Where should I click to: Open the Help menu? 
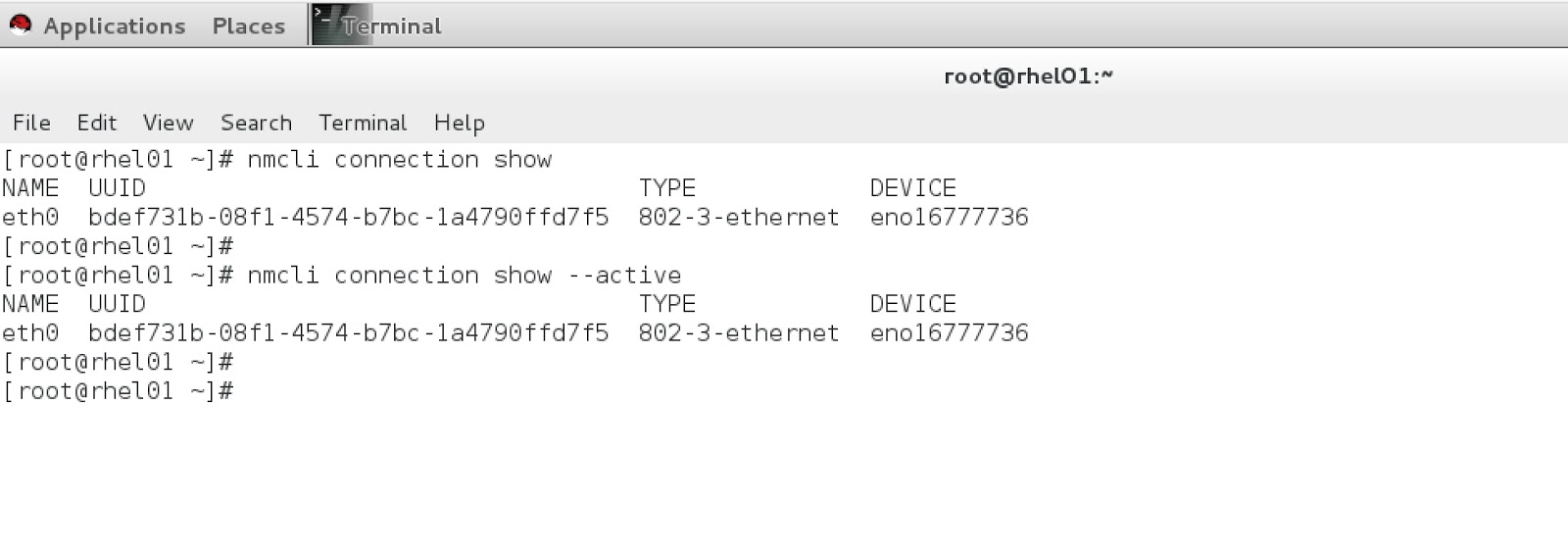(459, 123)
